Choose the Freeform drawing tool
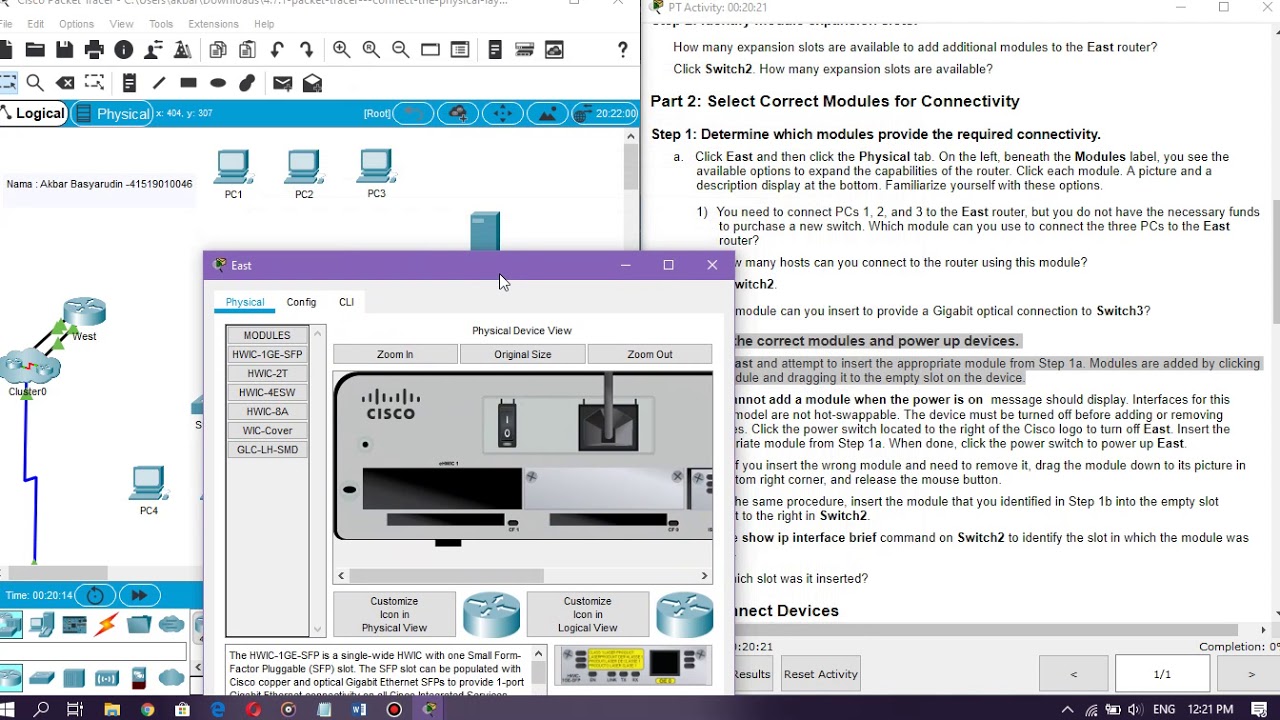Image resolution: width=1280 pixels, height=720 pixels. coord(247,83)
